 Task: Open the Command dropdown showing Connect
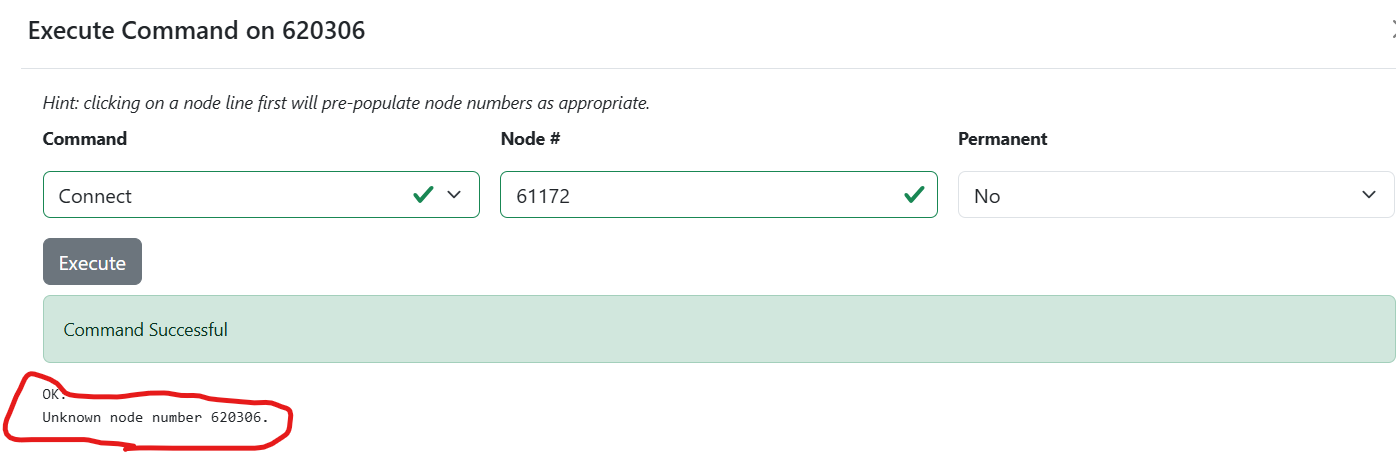(261, 195)
